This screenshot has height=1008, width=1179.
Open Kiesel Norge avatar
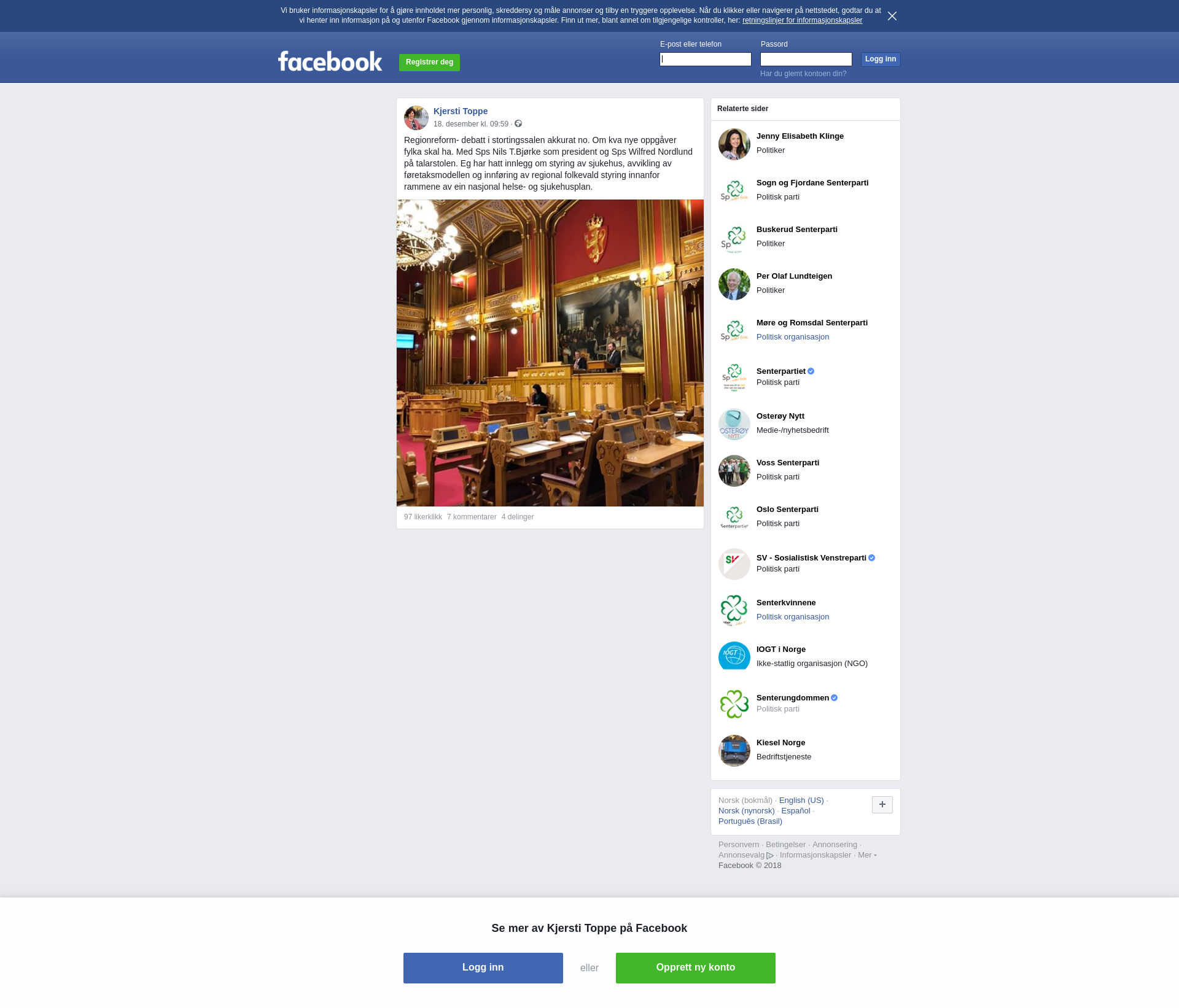point(734,751)
